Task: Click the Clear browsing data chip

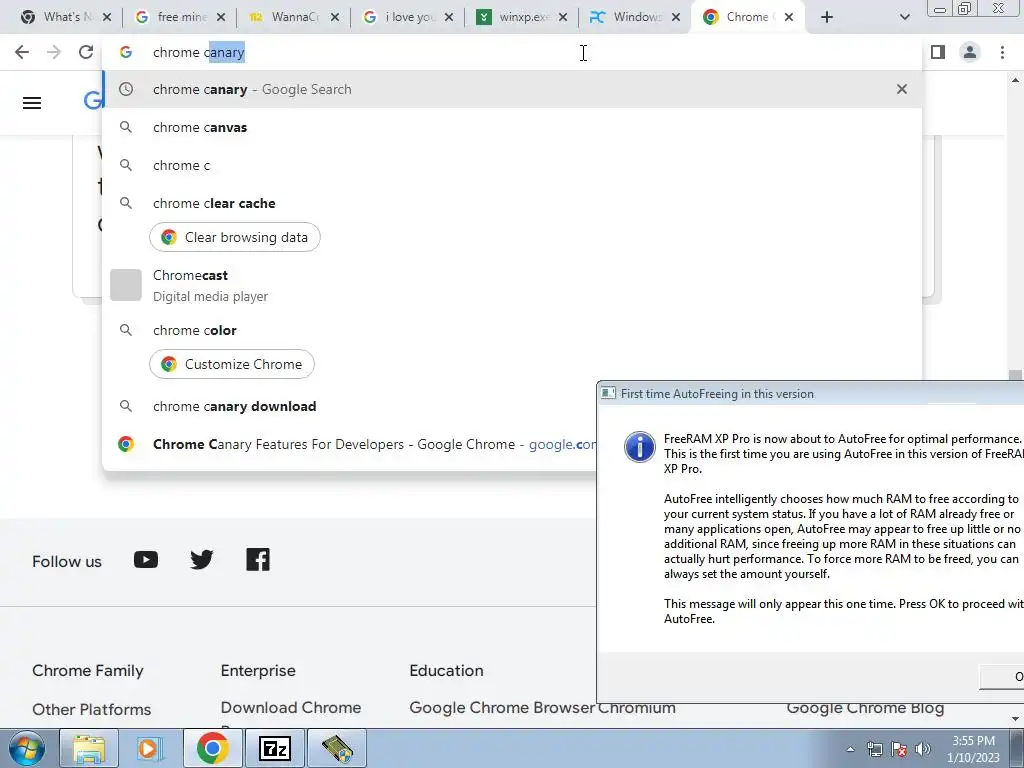Action: tap(234, 237)
